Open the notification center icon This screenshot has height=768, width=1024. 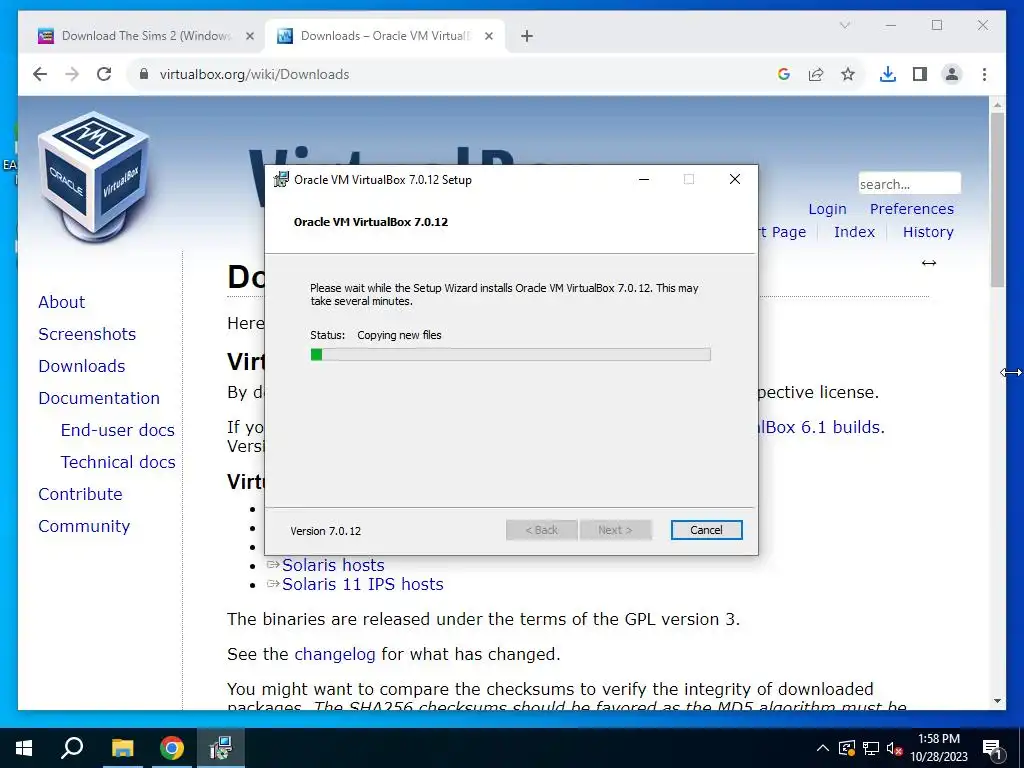[x=992, y=749]
